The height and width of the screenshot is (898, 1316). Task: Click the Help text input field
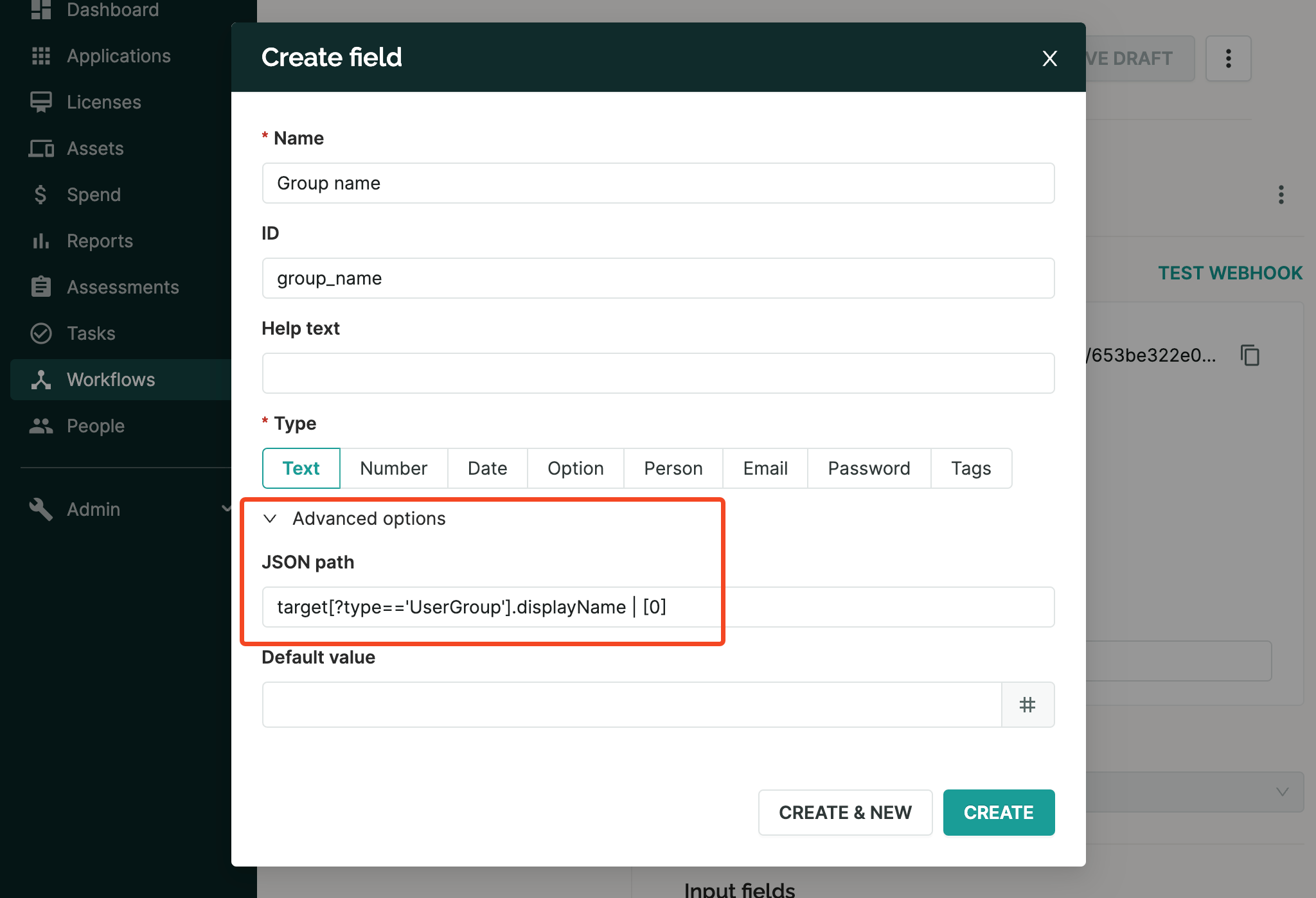[658, 373]
